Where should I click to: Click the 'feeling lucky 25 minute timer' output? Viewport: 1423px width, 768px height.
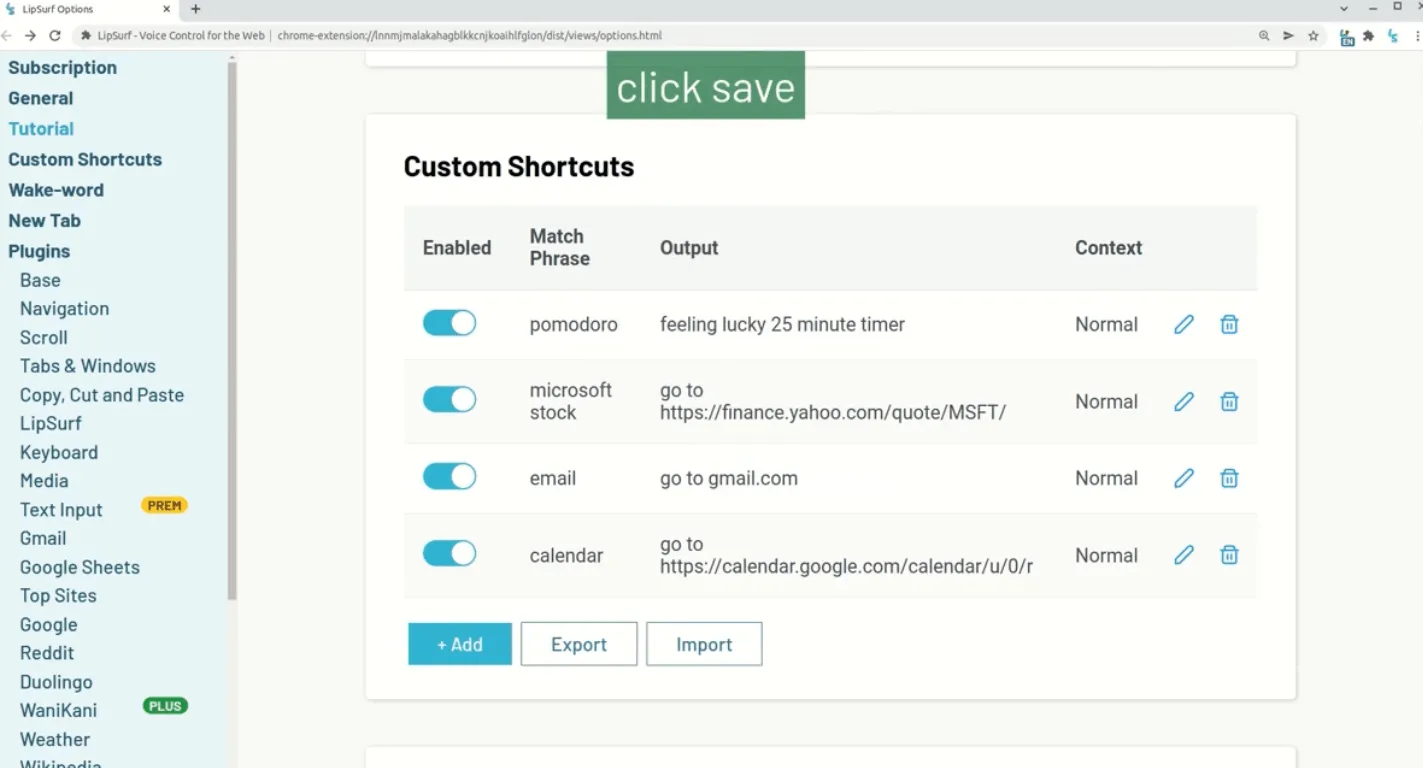tap(782, 324)
